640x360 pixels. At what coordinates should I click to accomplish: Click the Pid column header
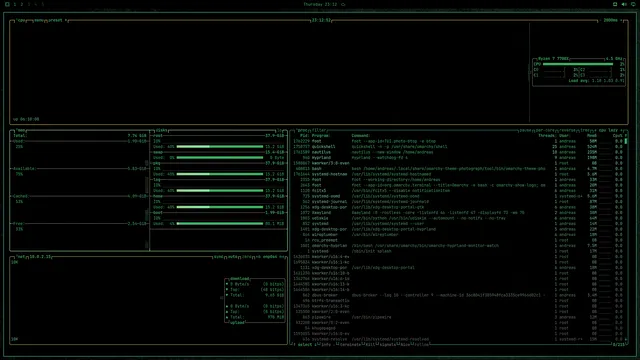(305, 136)
